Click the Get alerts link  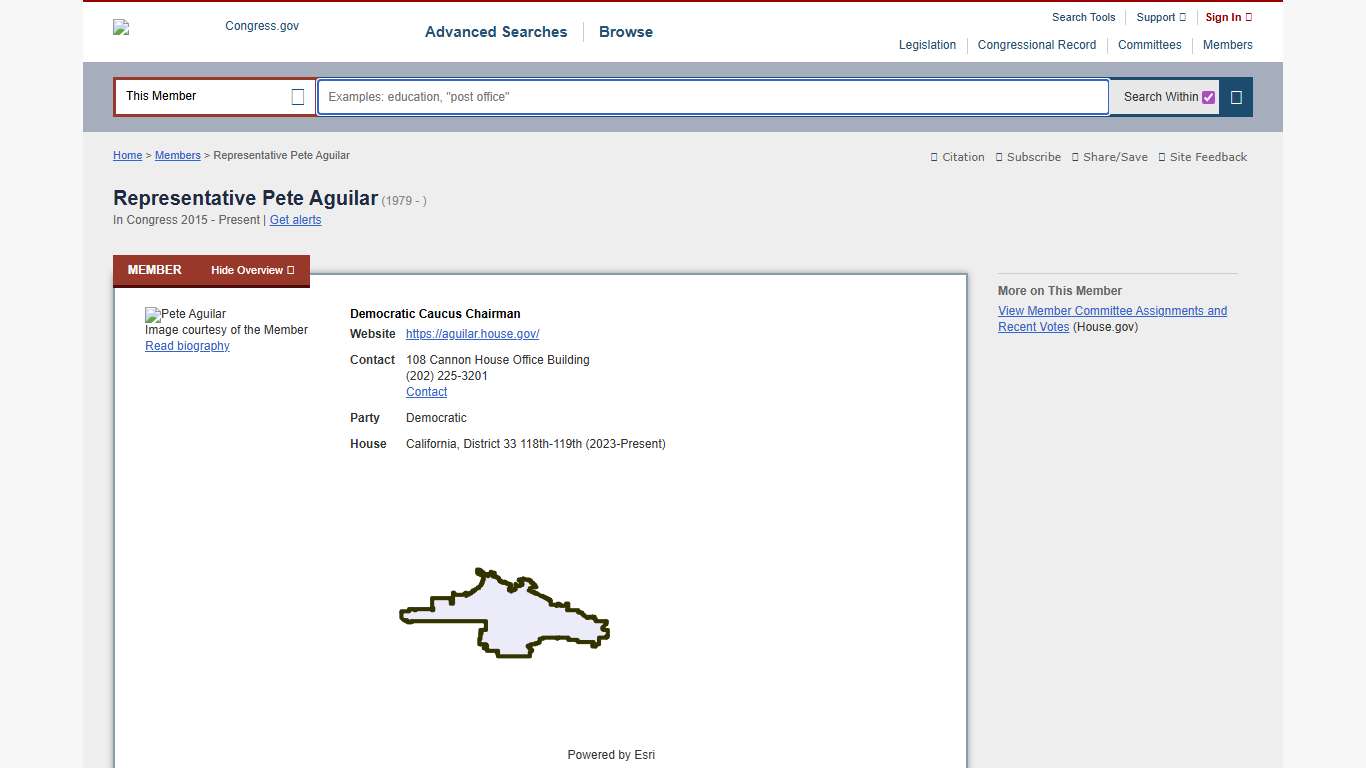point(295,220)
